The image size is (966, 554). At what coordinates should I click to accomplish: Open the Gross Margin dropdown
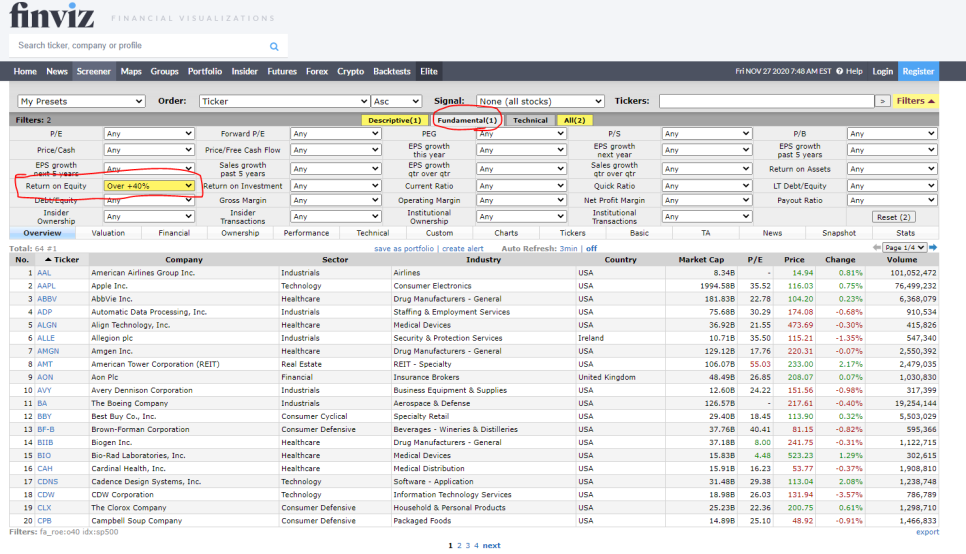tap(335, 200)
